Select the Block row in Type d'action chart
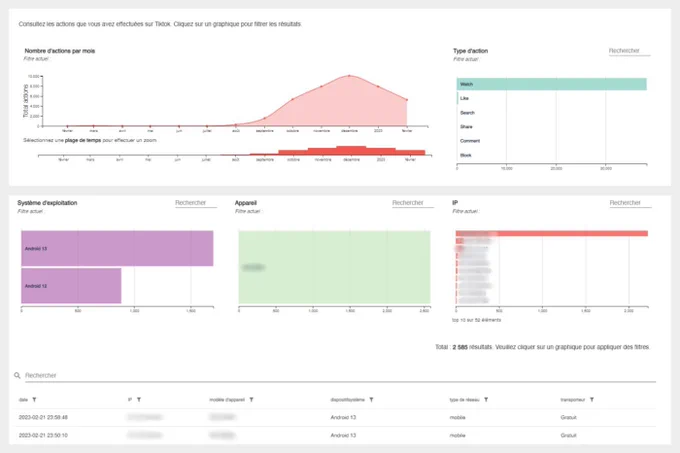 point(466,155)
